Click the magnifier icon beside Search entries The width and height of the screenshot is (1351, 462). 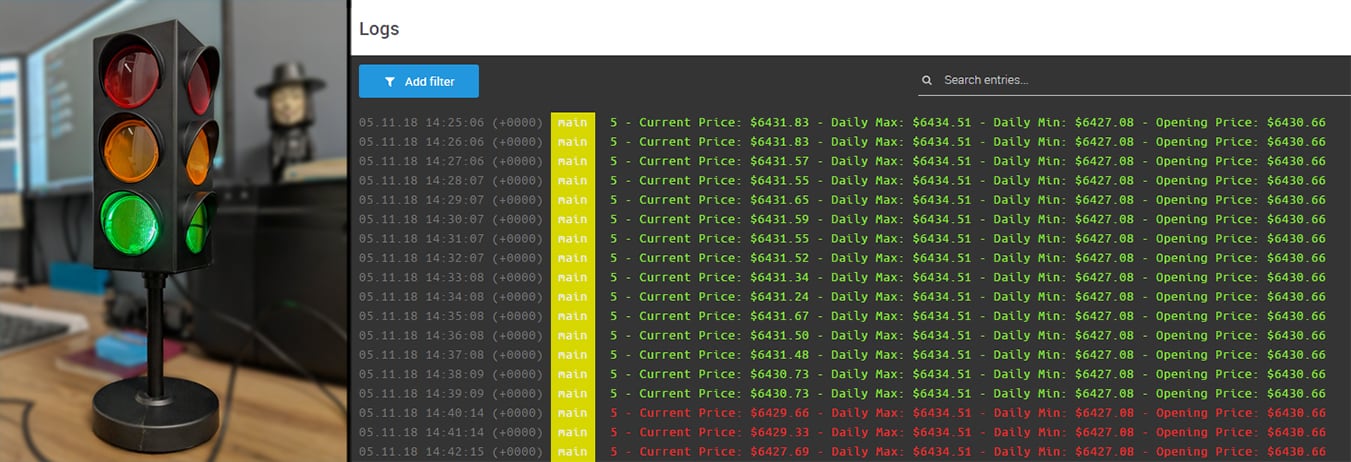tap(927, 80)
